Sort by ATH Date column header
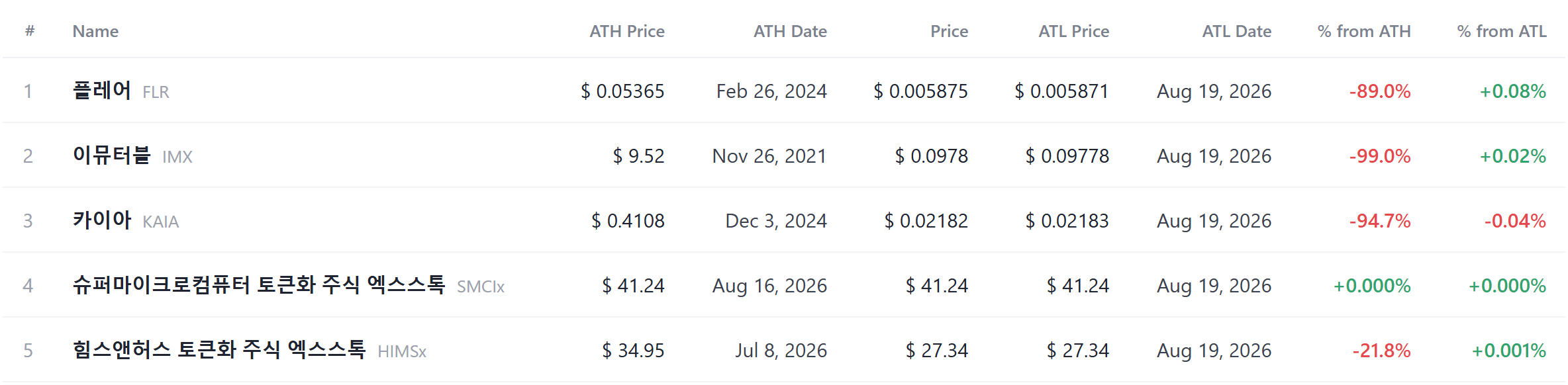The height and width of the screenshot is (385, 1568). (x=790, y=31)
